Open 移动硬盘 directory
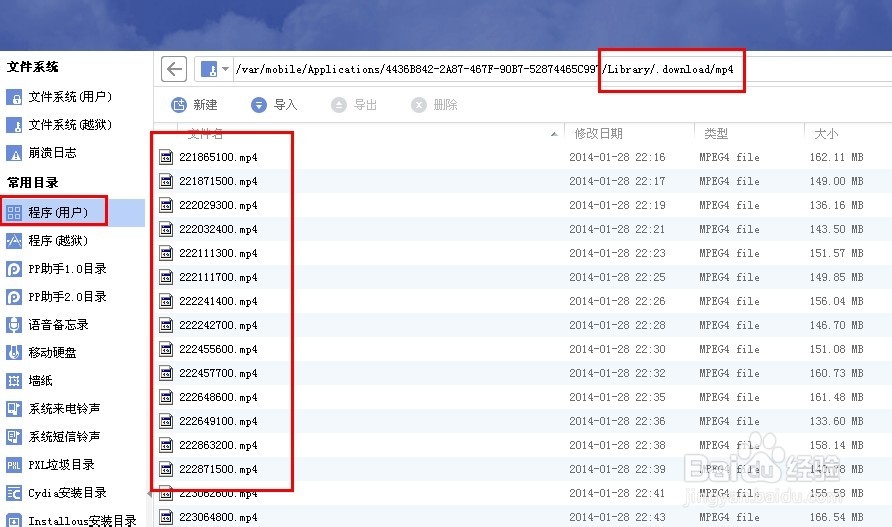Screen dimensions: 892x527 42,352
